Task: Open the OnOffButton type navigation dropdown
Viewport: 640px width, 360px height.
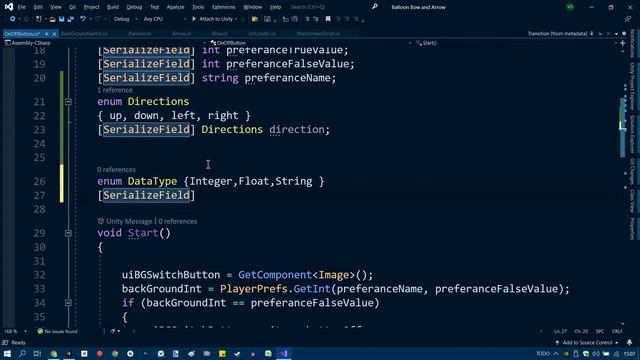Action: (x=310, y=43)
